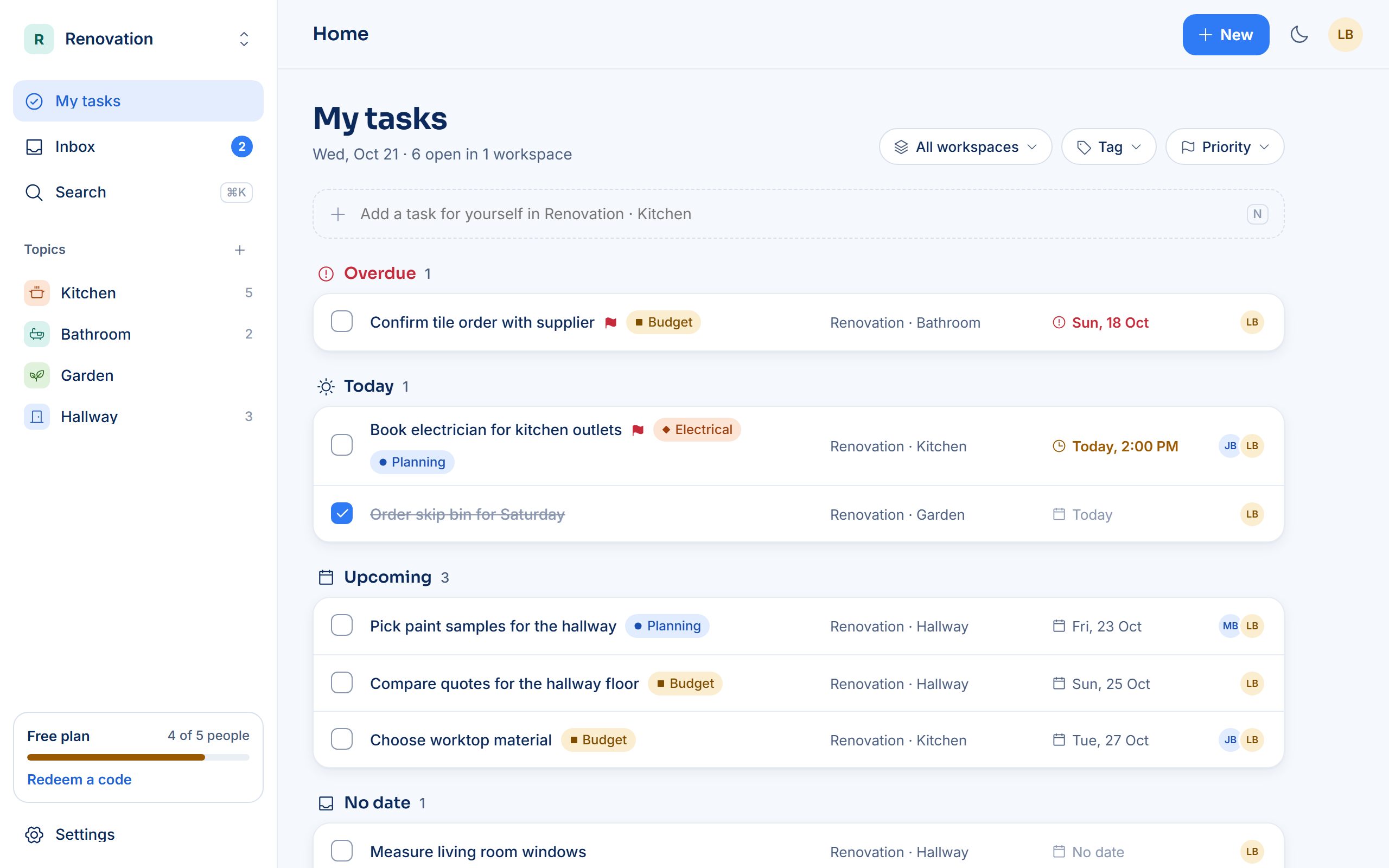Click Renovation · Bathroom project label
This screenshot has width=1389, height=868.
click(x=905, y=323)
